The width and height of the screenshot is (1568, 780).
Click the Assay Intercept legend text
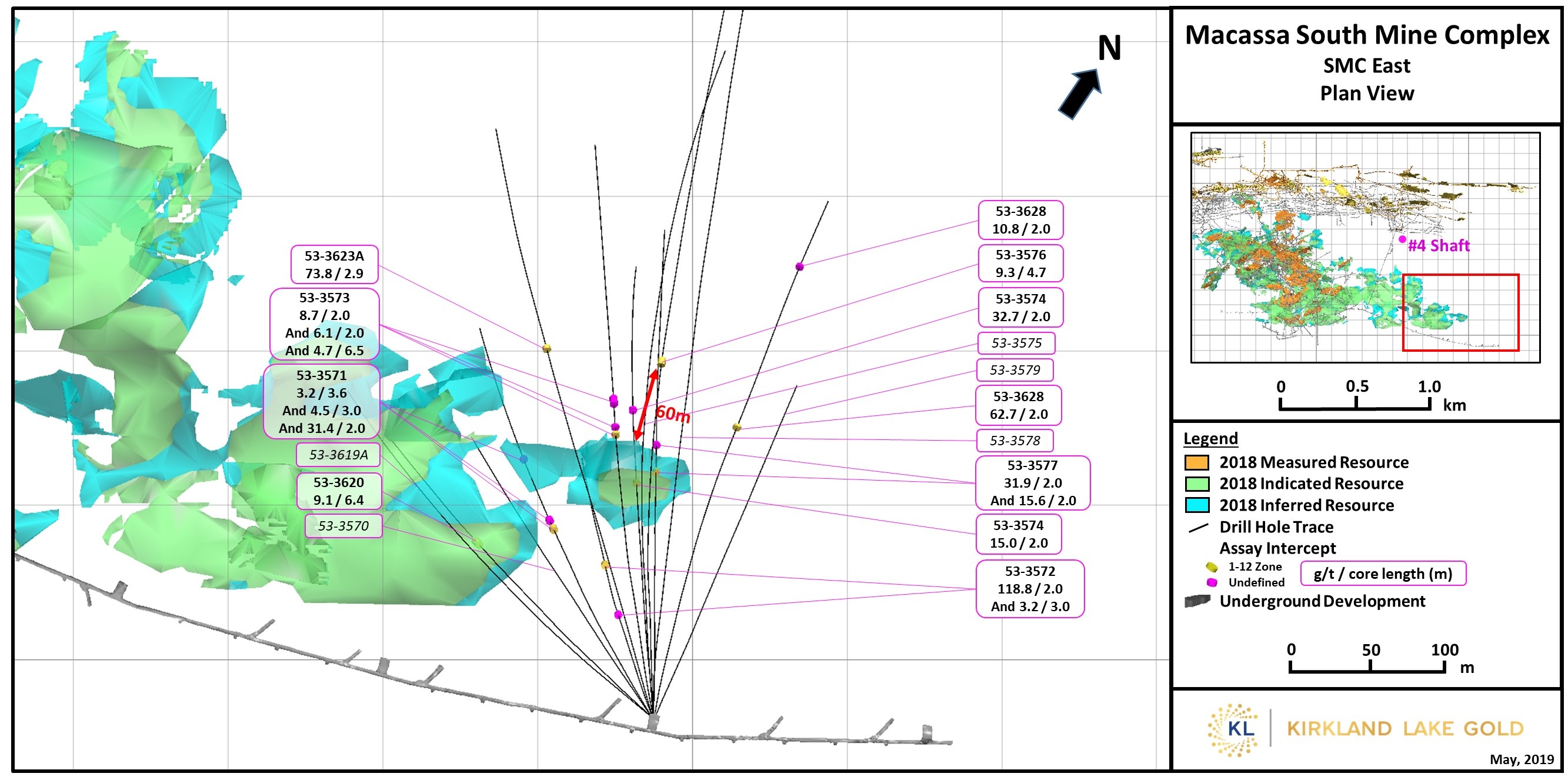tap(1277, 549)
